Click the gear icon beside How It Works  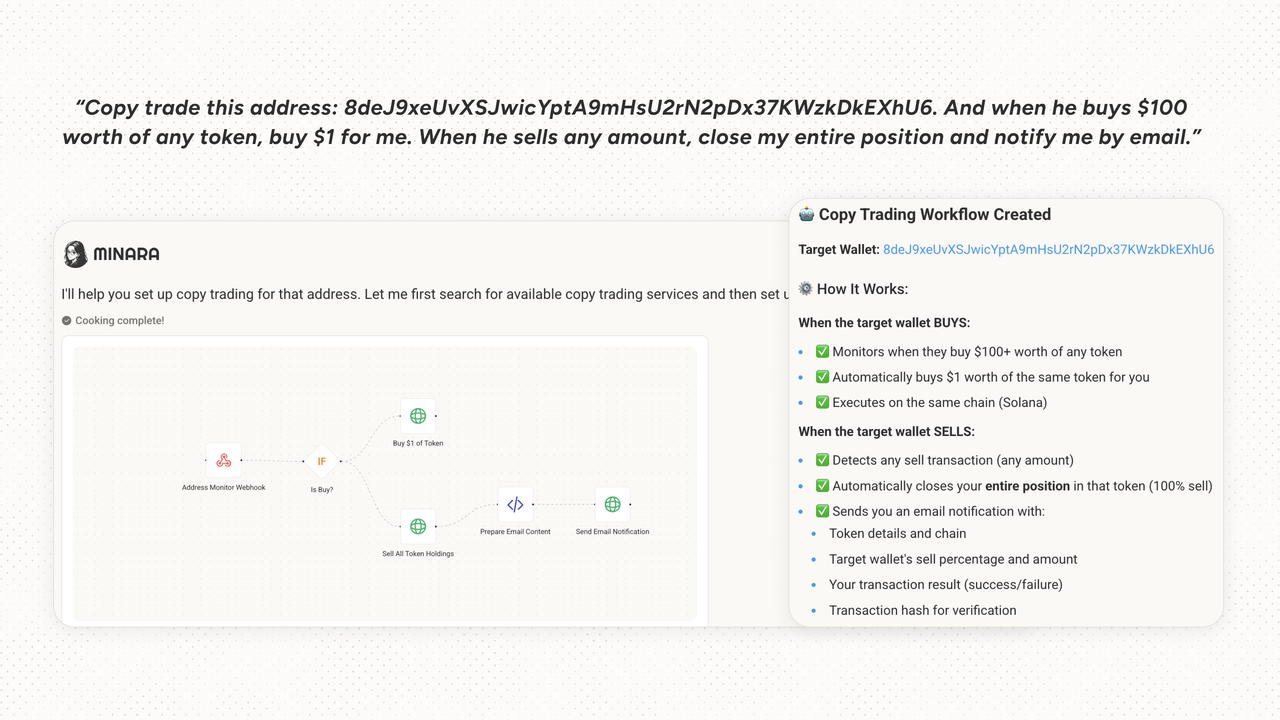point(806,289)
